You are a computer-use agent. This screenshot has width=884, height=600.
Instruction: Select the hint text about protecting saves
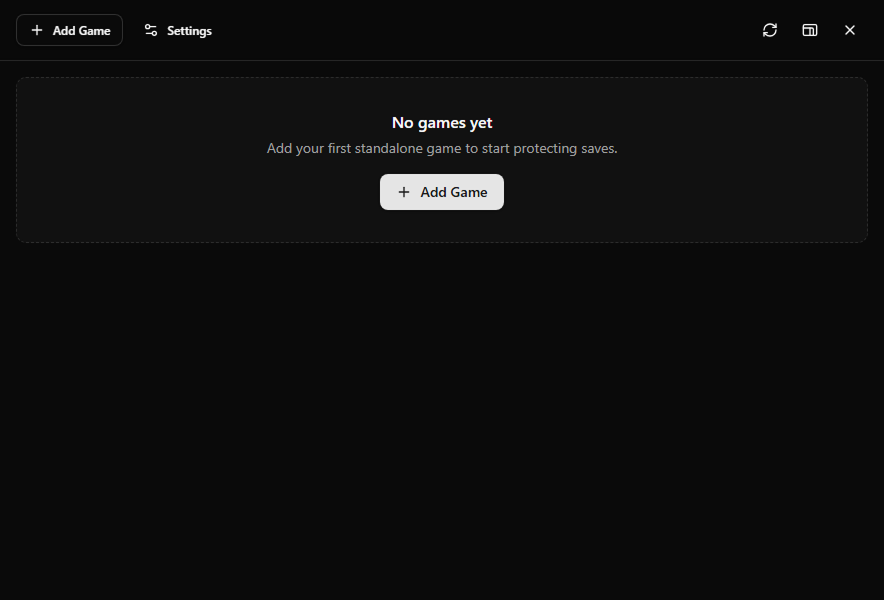tap(442, 147)
